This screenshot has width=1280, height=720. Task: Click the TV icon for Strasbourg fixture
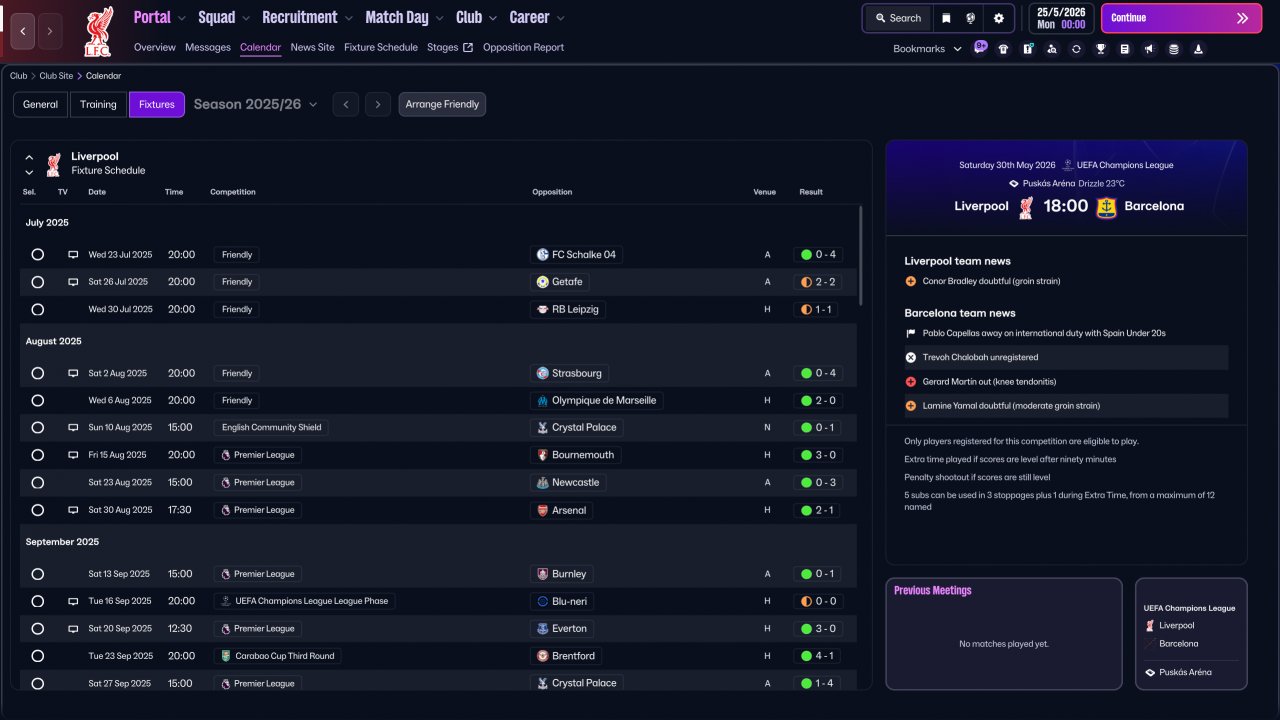click(73, 373)
